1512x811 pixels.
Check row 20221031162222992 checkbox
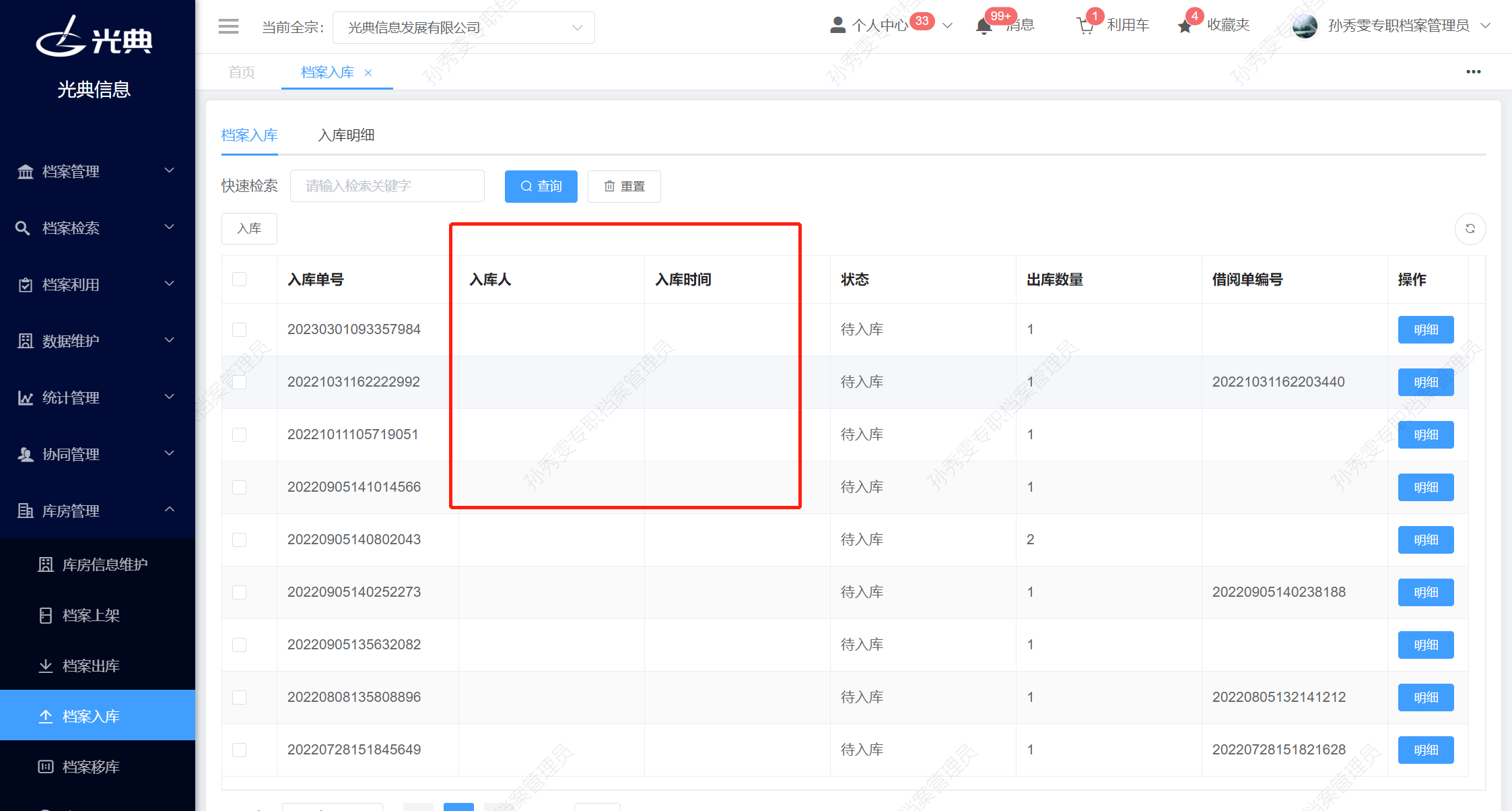pyautogui.click(x=240, y=382)
